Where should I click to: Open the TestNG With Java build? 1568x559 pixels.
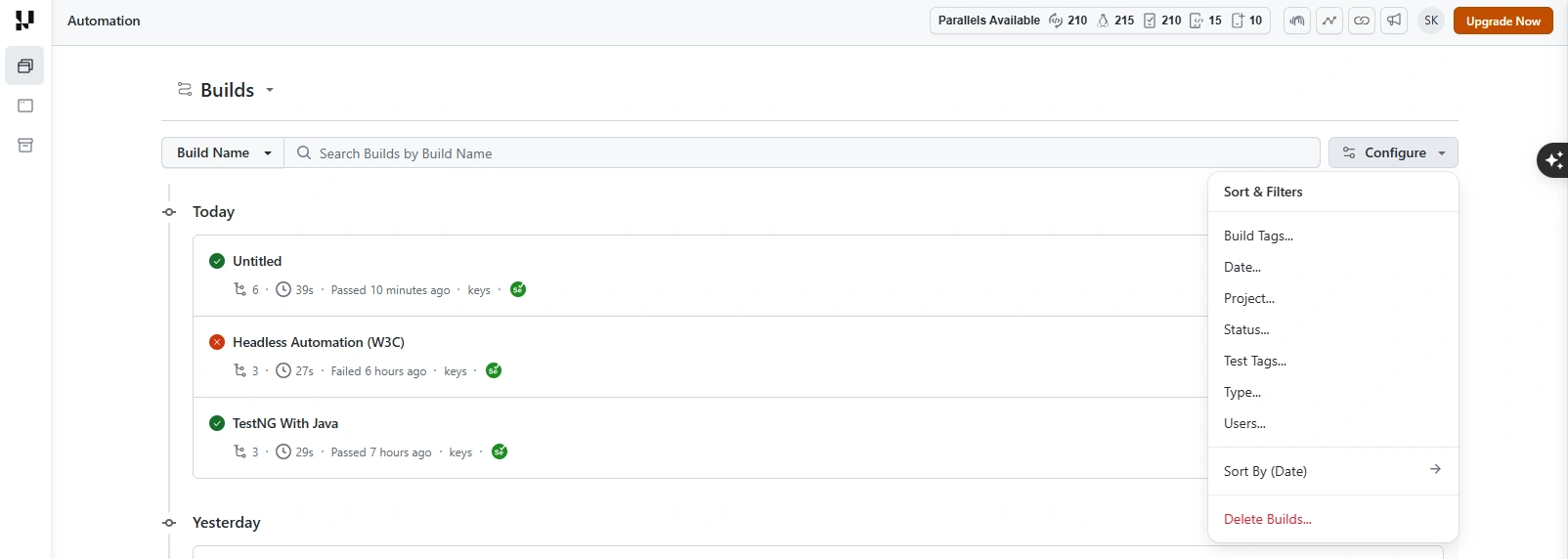(285, 423)
